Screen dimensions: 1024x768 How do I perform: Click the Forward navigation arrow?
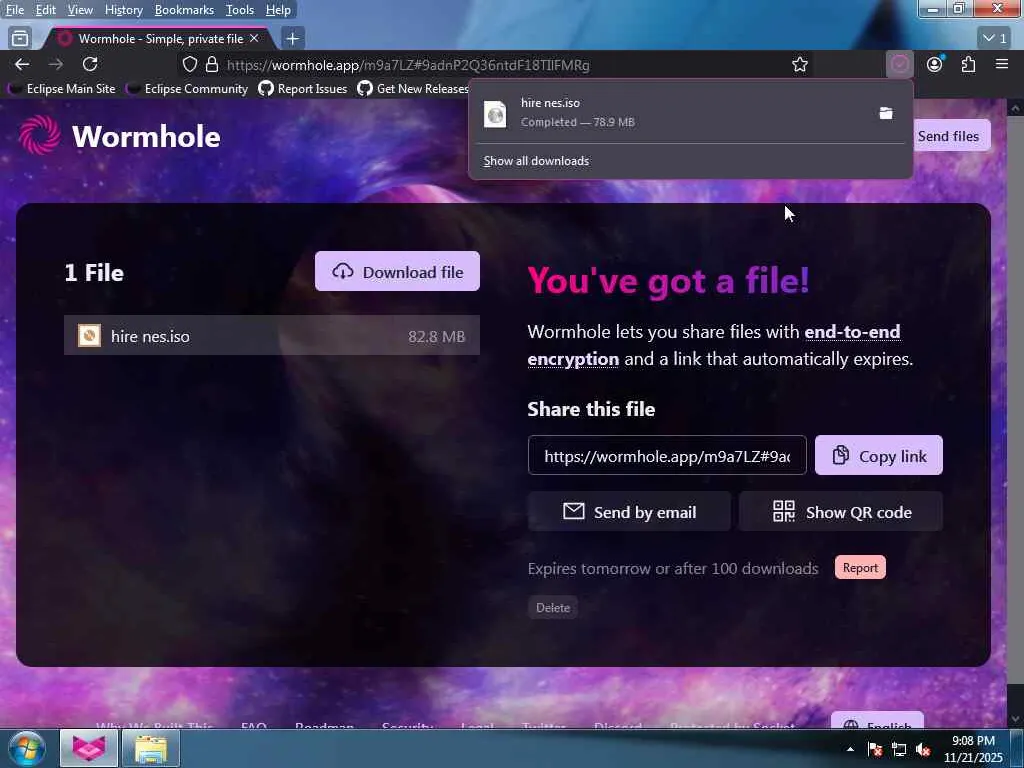56,64
